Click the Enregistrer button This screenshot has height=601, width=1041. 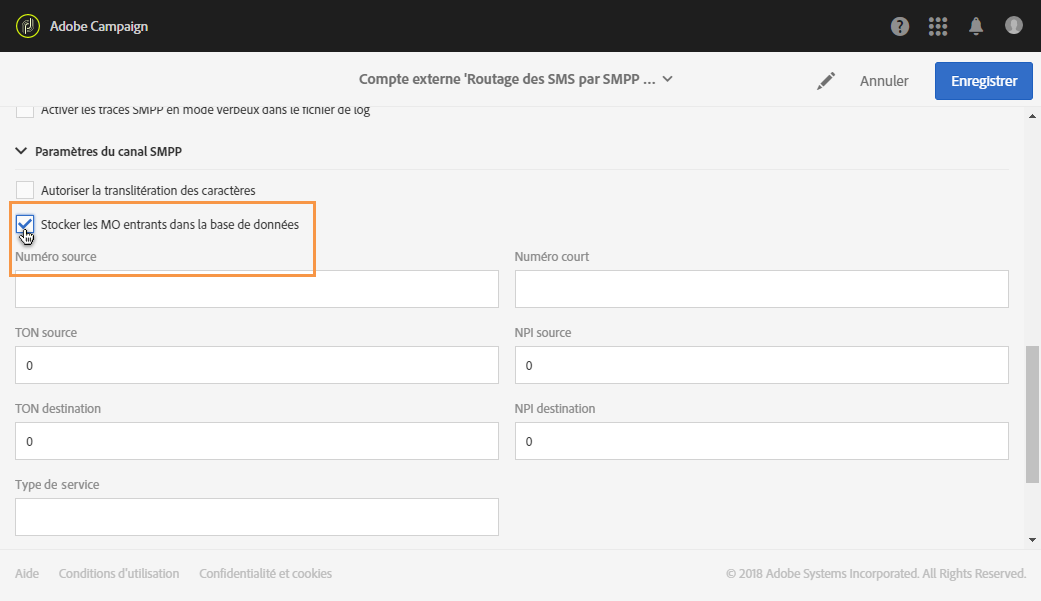(984, 81)
